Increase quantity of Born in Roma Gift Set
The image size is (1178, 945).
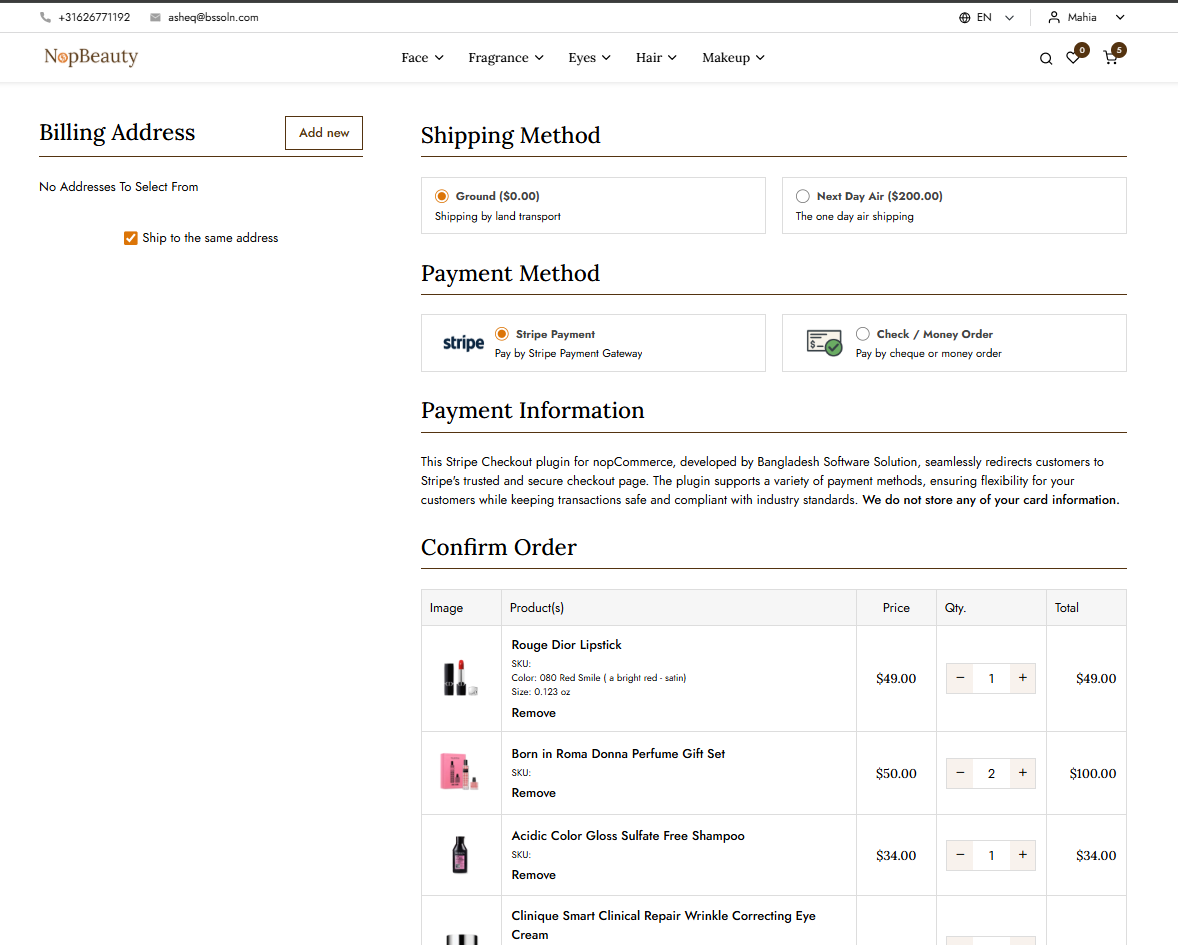point(1022,773)
